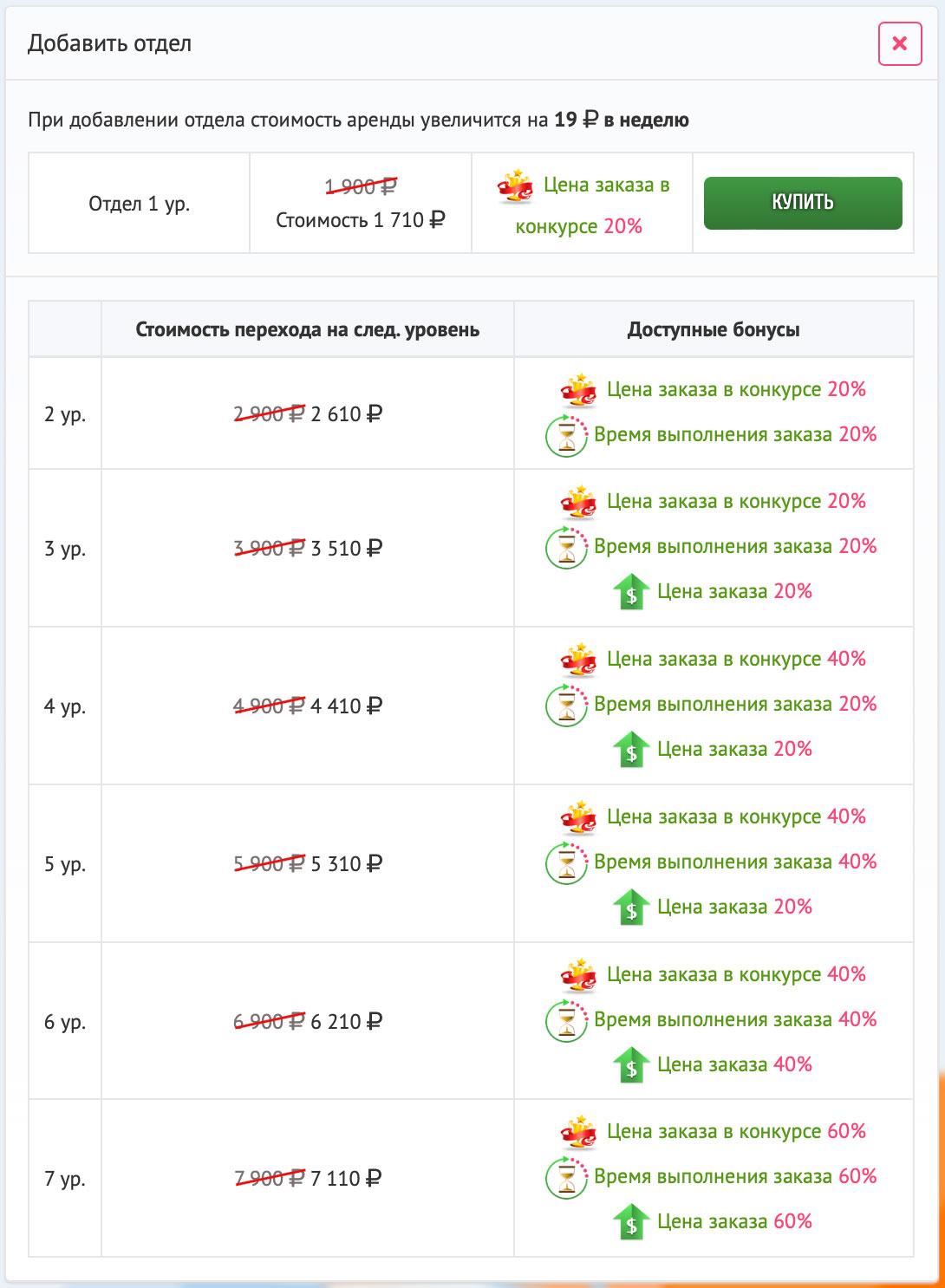Click Стоимость перехода на след. уровень header
The height and width of the screenshot is (1288, 945).
coord(308,329)
